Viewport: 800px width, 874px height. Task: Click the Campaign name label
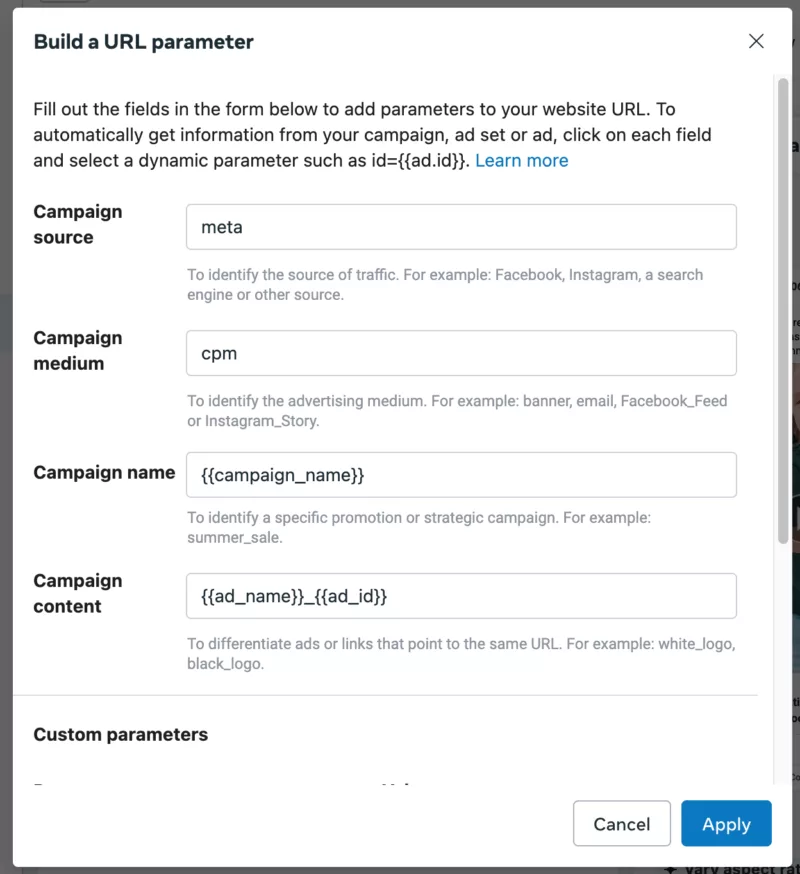click(x=104, y=472)
